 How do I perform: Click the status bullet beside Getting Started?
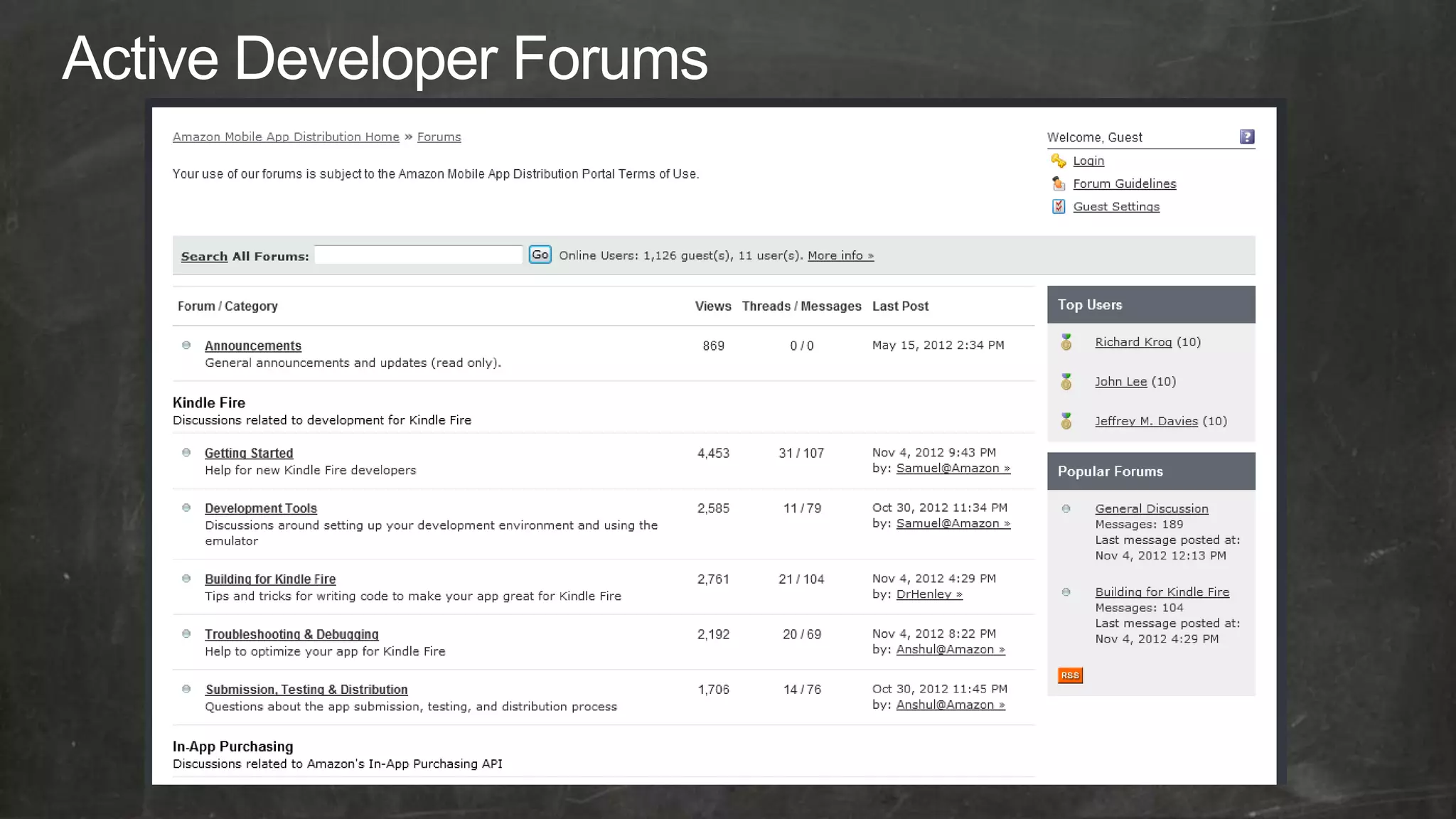pyautogui.click(x=186, y=453)
